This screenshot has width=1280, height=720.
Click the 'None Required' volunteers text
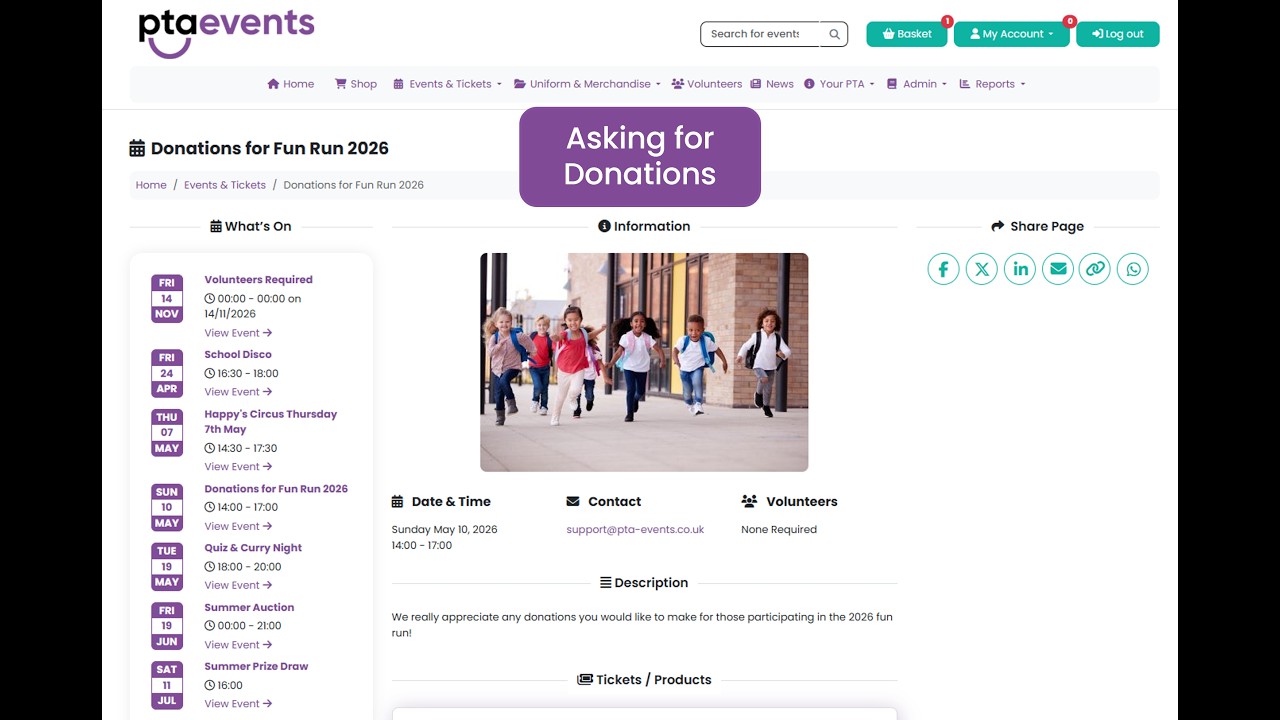pyautogui.click(x=779, y=530)
